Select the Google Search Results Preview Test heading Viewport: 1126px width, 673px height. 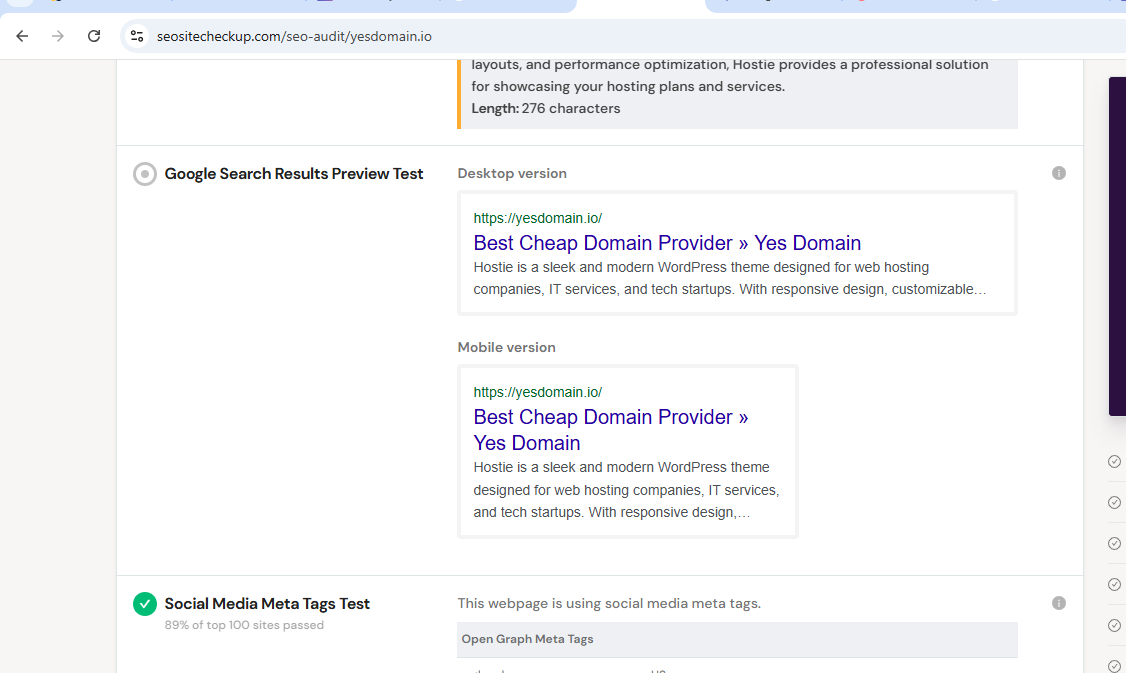coord(294,174)
